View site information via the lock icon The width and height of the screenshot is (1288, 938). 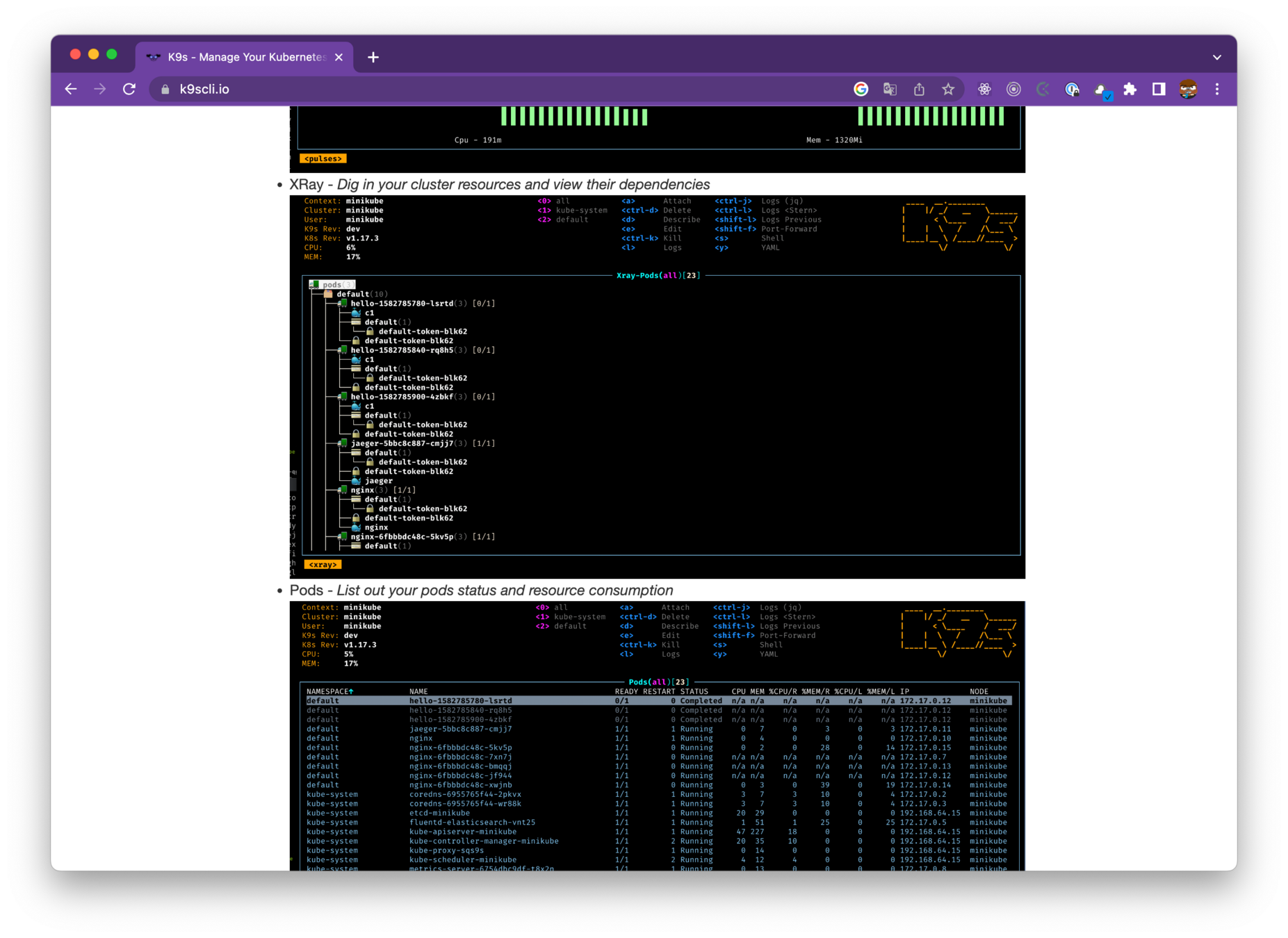tap(165, 90)
